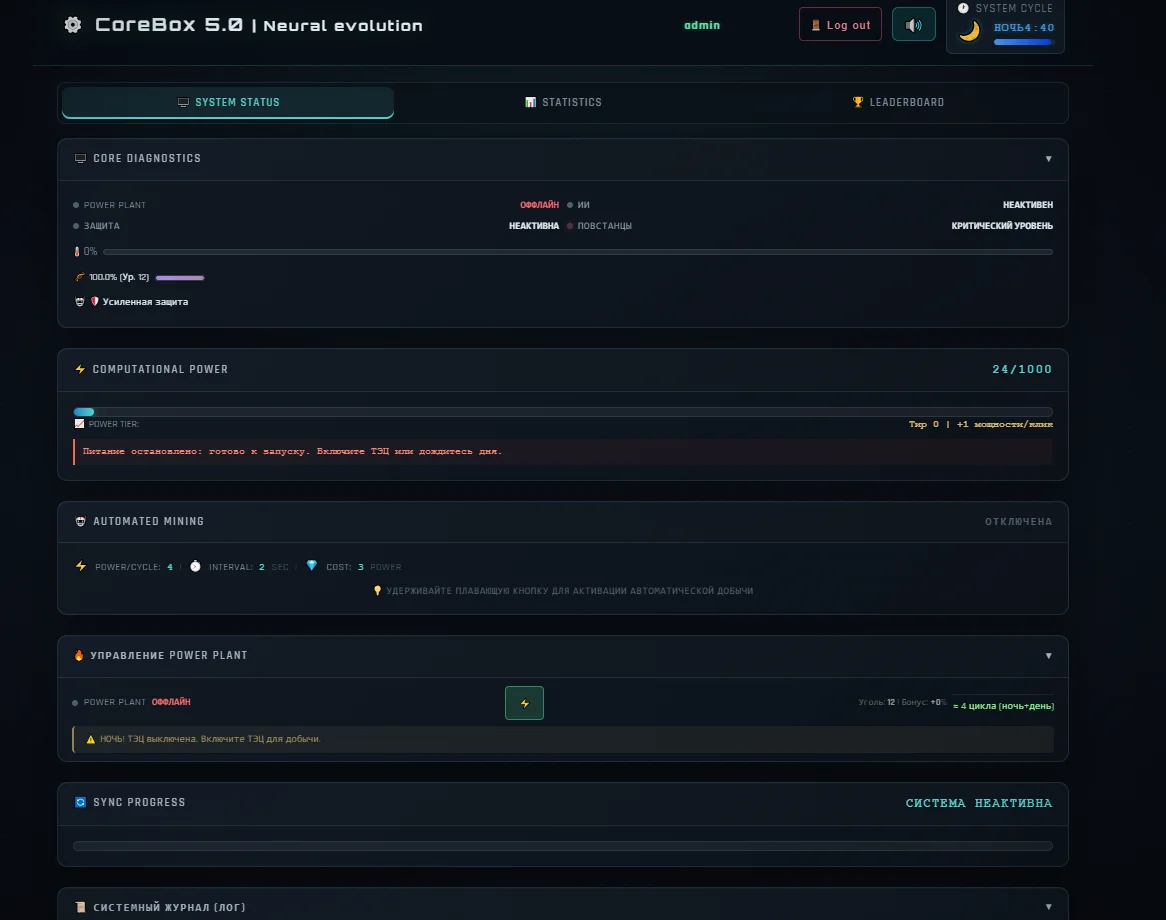Click the ПОВСТАНЦЫ status label
The height and width of the screenshot is (920, 1166).
605,225
